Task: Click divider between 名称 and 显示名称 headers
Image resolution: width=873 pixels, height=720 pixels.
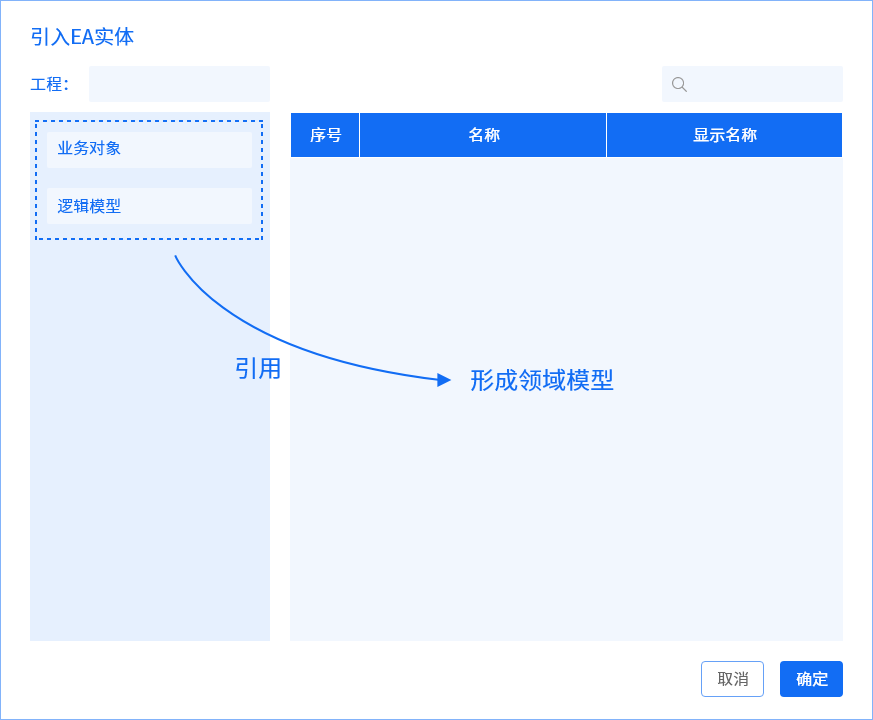Action: [606, 135]
